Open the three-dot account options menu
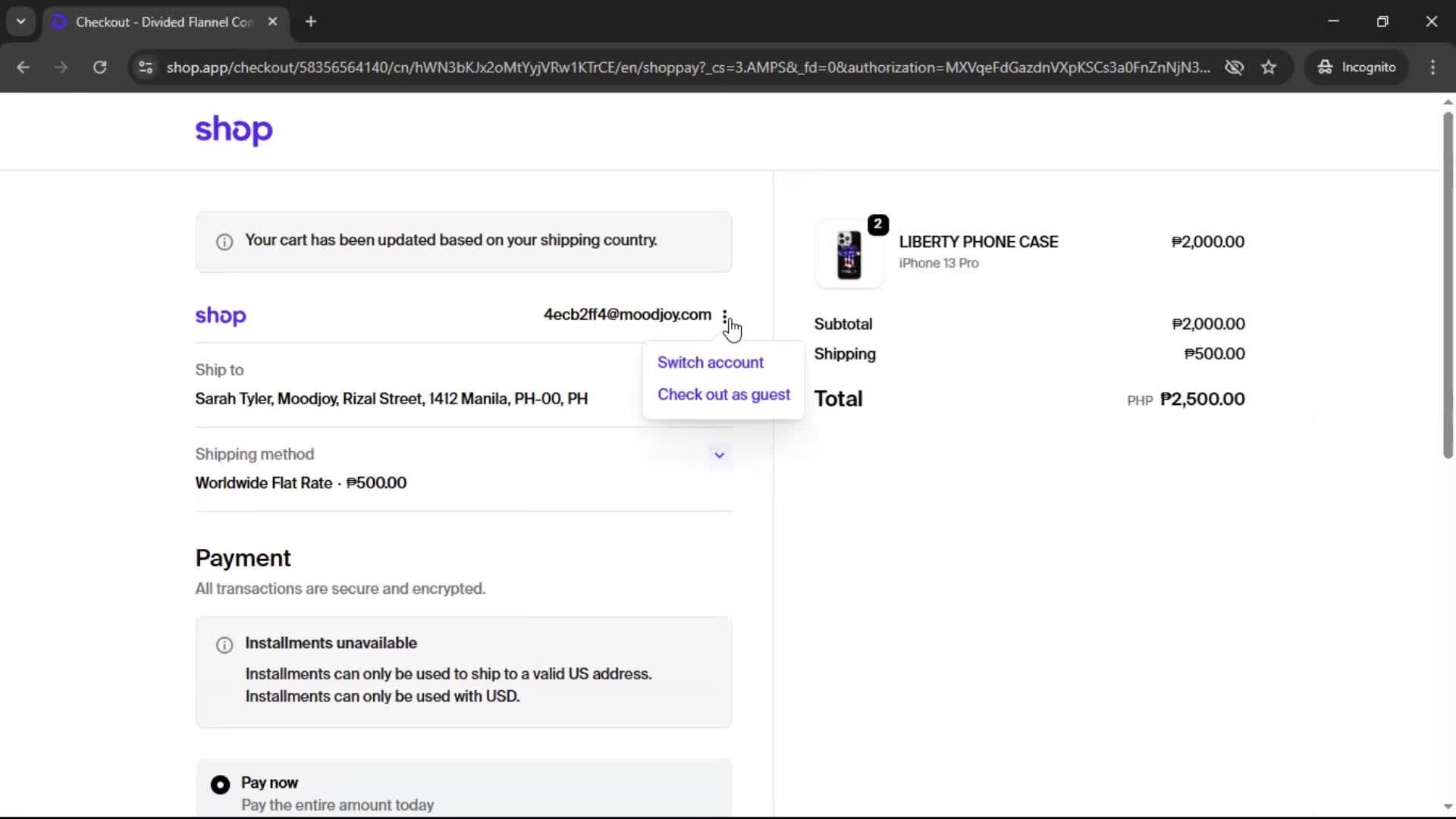1456x819 pixels. (725, 315)
